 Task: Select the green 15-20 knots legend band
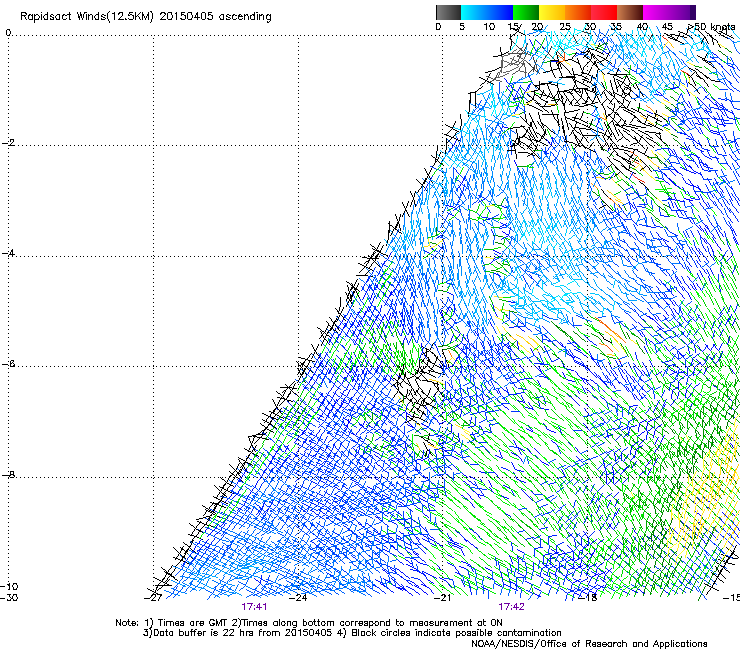pyautogui.click(x=526, y=12)
